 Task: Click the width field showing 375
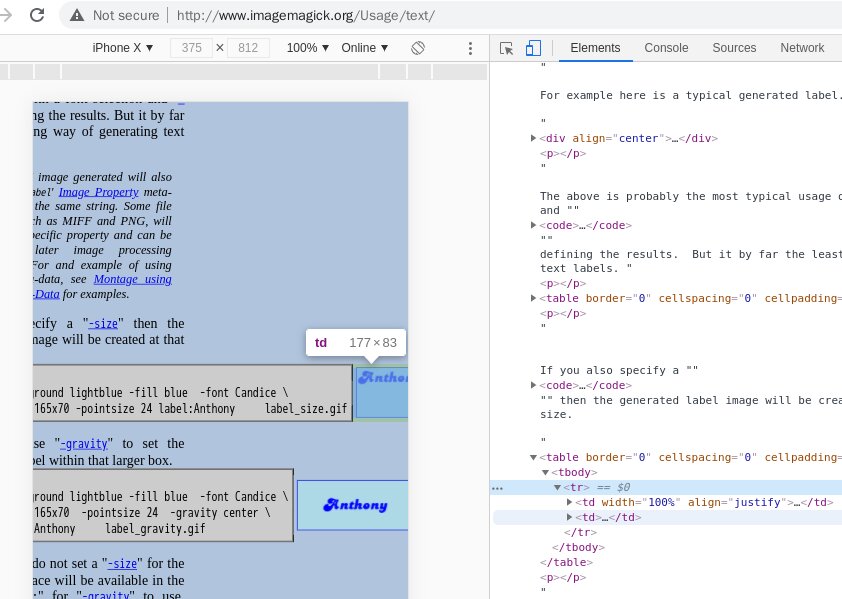point(191,48)
